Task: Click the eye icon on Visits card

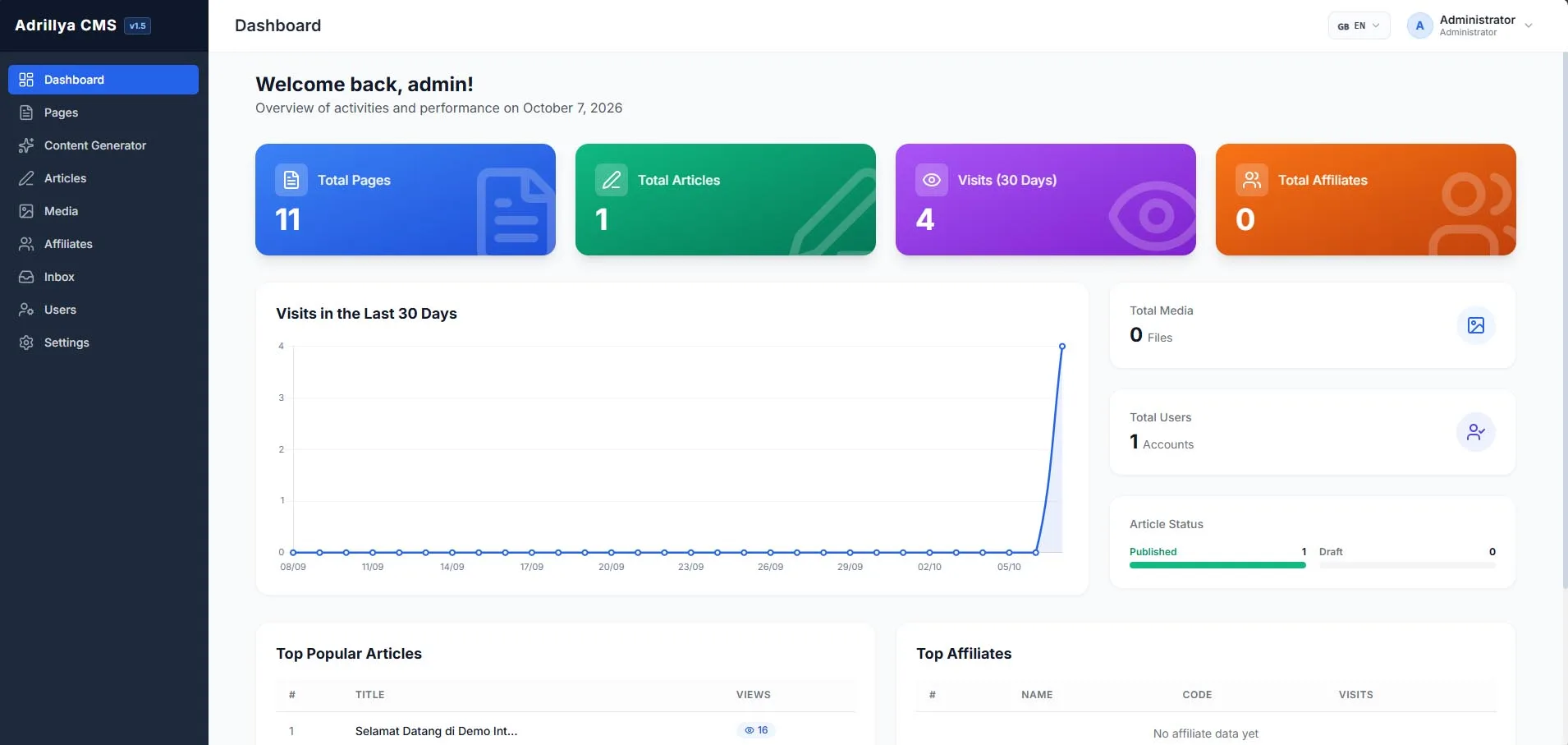Action: coord(932,180)
